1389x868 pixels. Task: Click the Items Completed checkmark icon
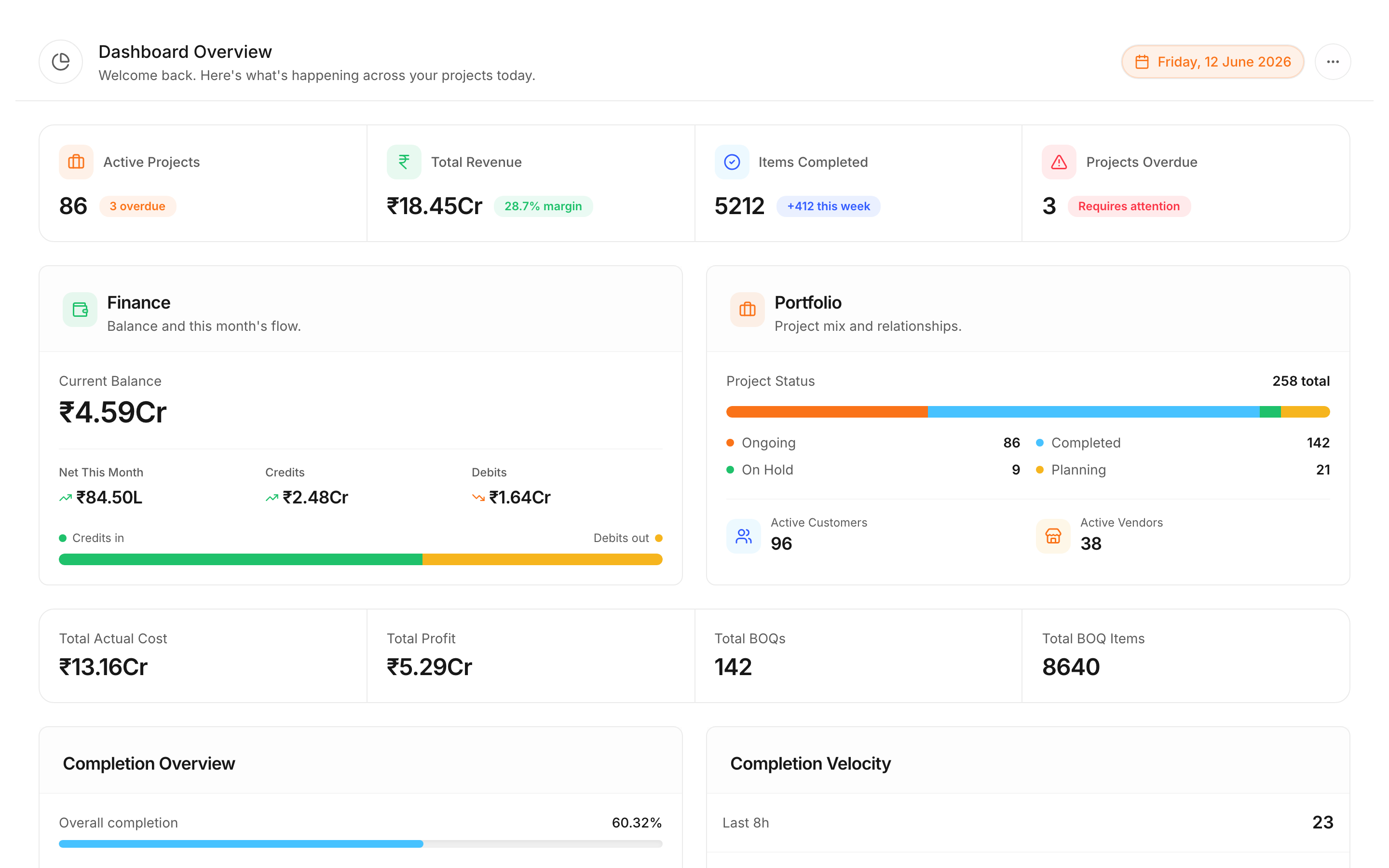(732, 162)
